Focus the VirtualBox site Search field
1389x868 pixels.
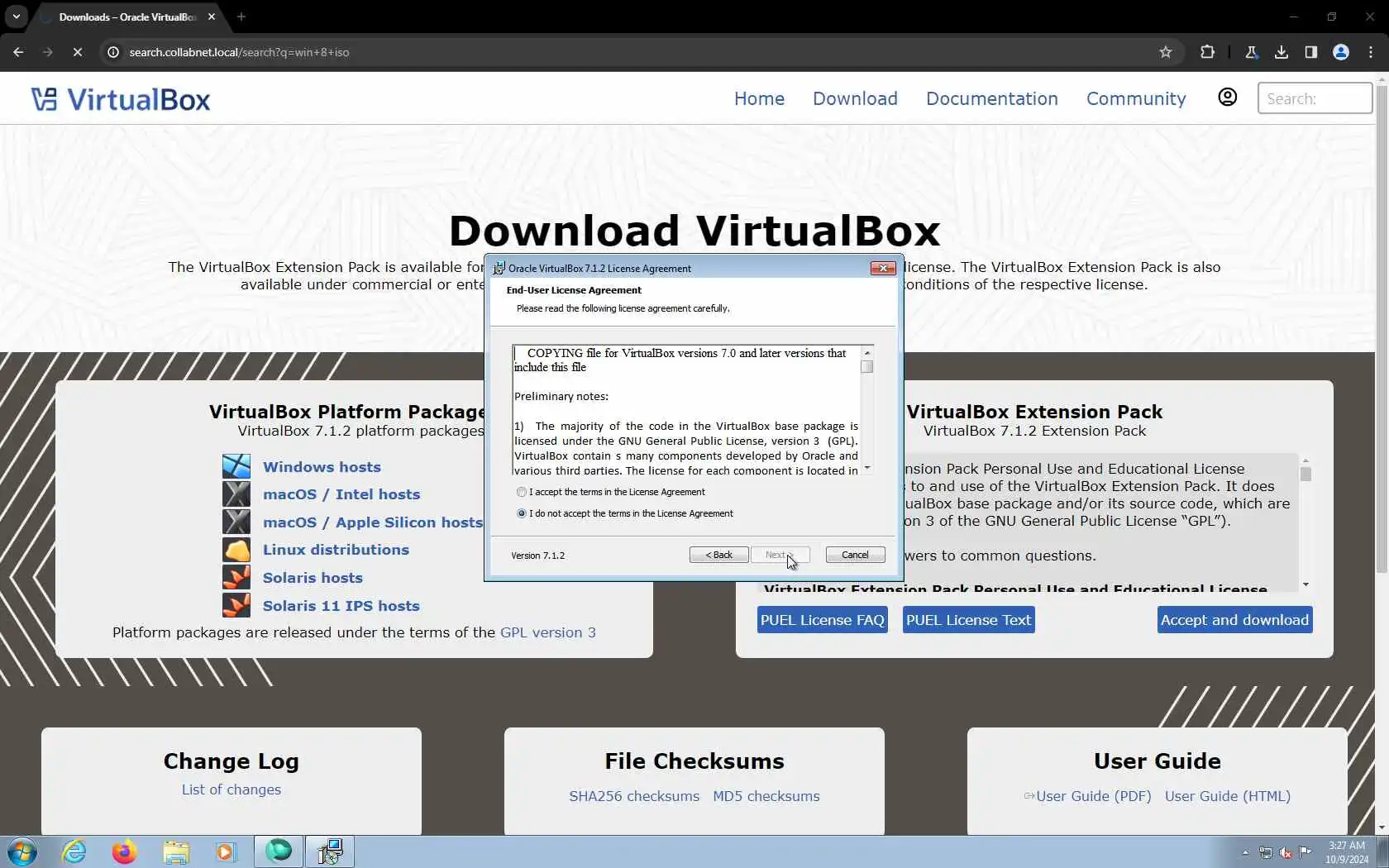pyautogui.click(x=1315, y=98)
